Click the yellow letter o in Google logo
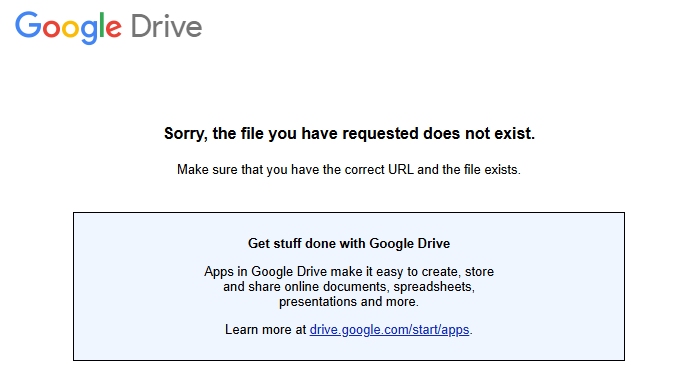The width and height of the screenshot is (682, 392). click(x=70, y=29)
